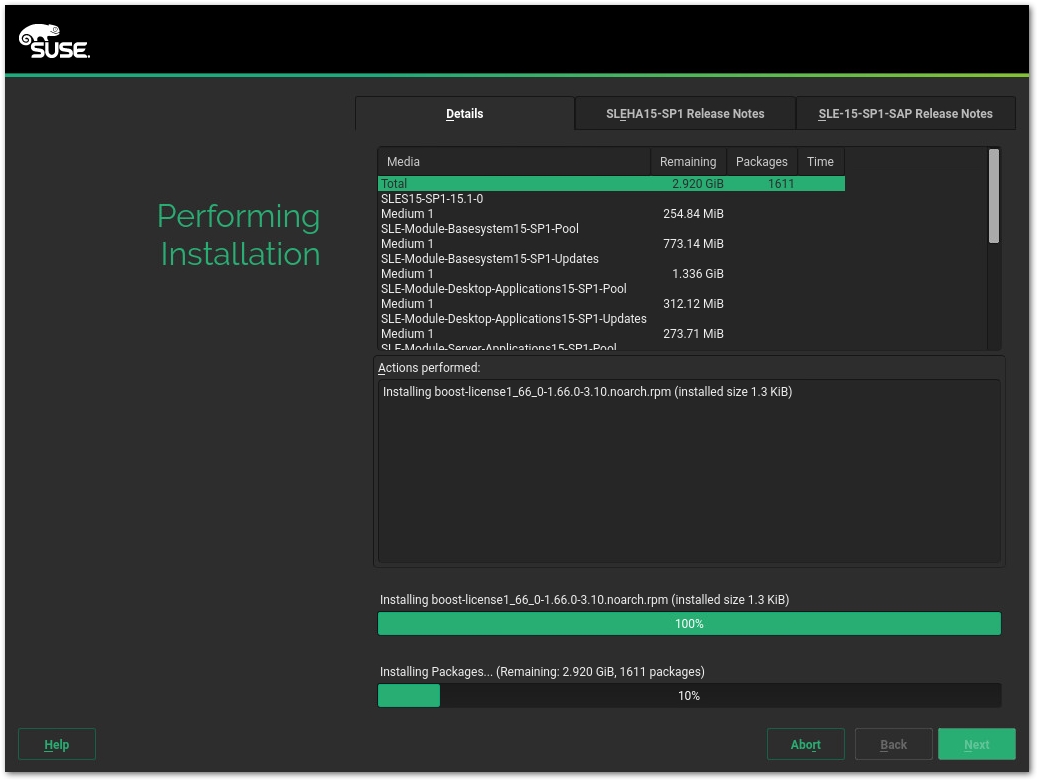The width and height of the screenshot is (1038, 781).
Task: Click the Installing Packages remaining status text
Action: click(542, 672)
